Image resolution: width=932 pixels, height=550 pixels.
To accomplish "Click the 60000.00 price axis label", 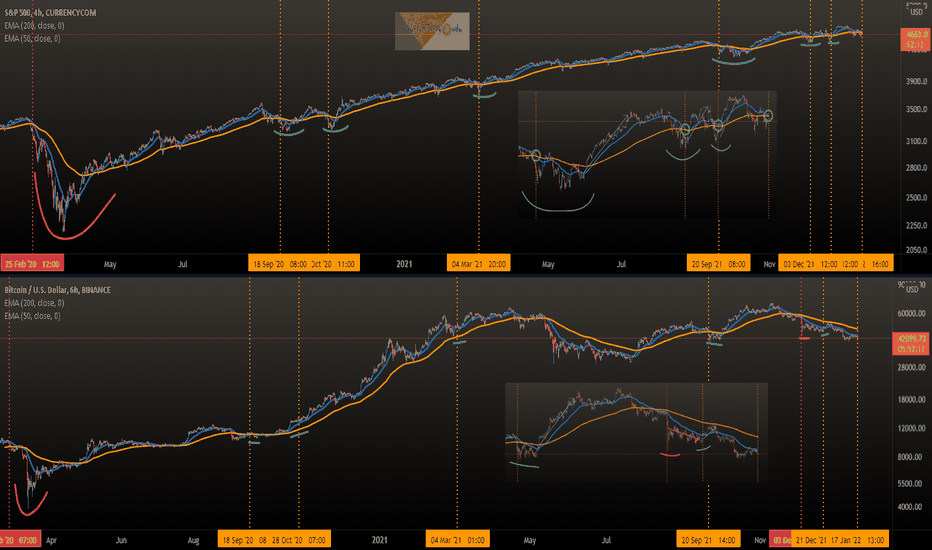I will coord(912,313).
